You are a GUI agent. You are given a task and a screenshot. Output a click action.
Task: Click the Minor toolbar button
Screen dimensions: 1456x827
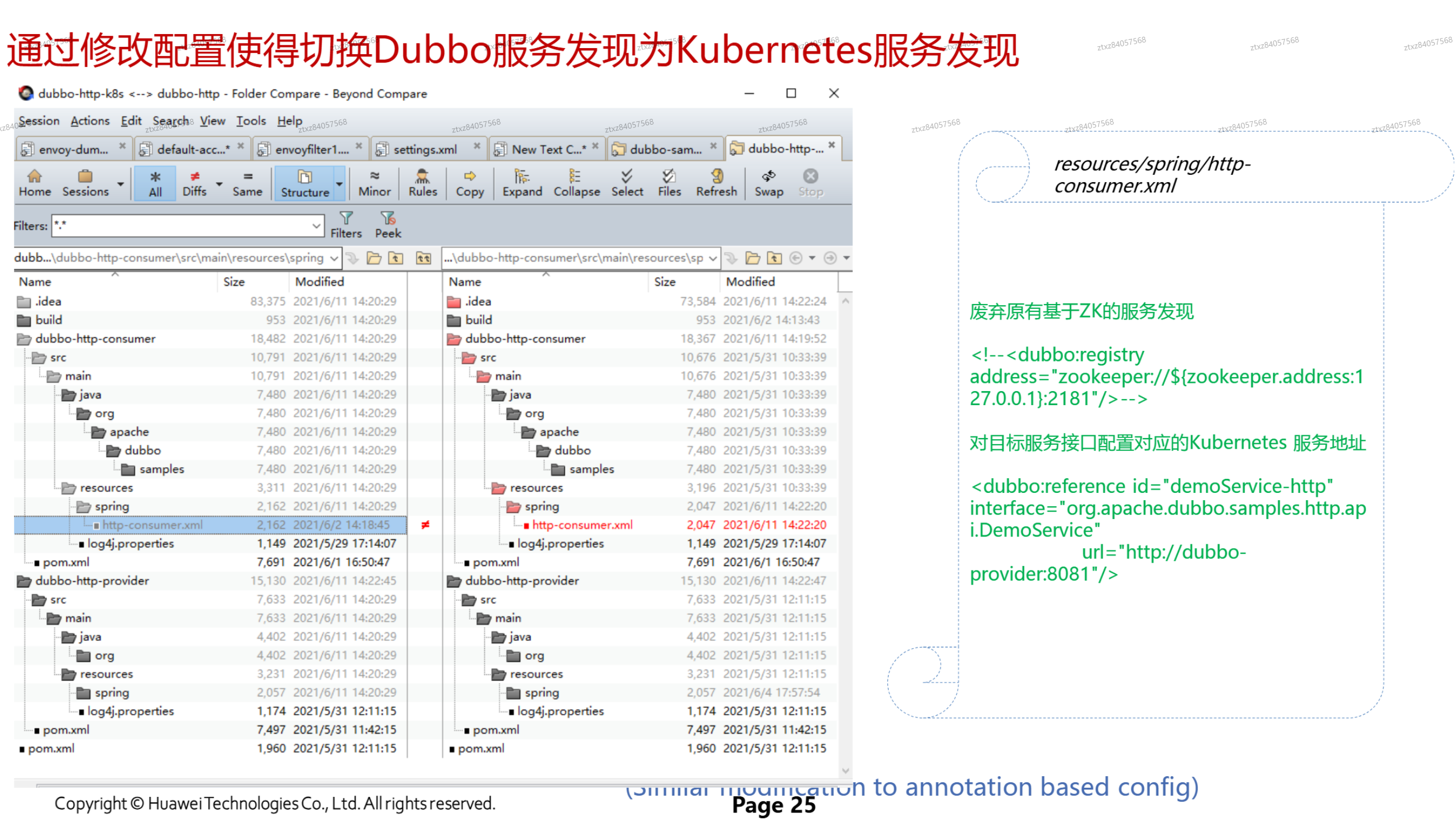click(374, 183)
